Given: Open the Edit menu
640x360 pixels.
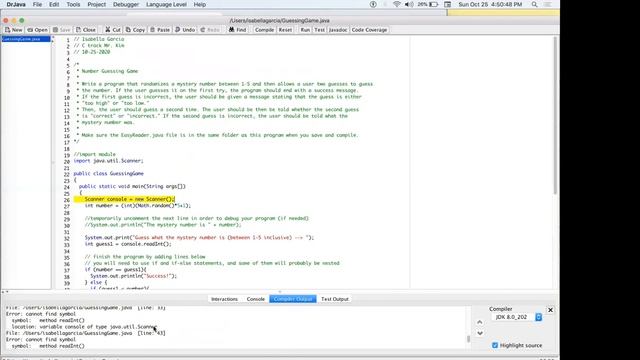Looking at the screenshot, I should tap(54, 4).
